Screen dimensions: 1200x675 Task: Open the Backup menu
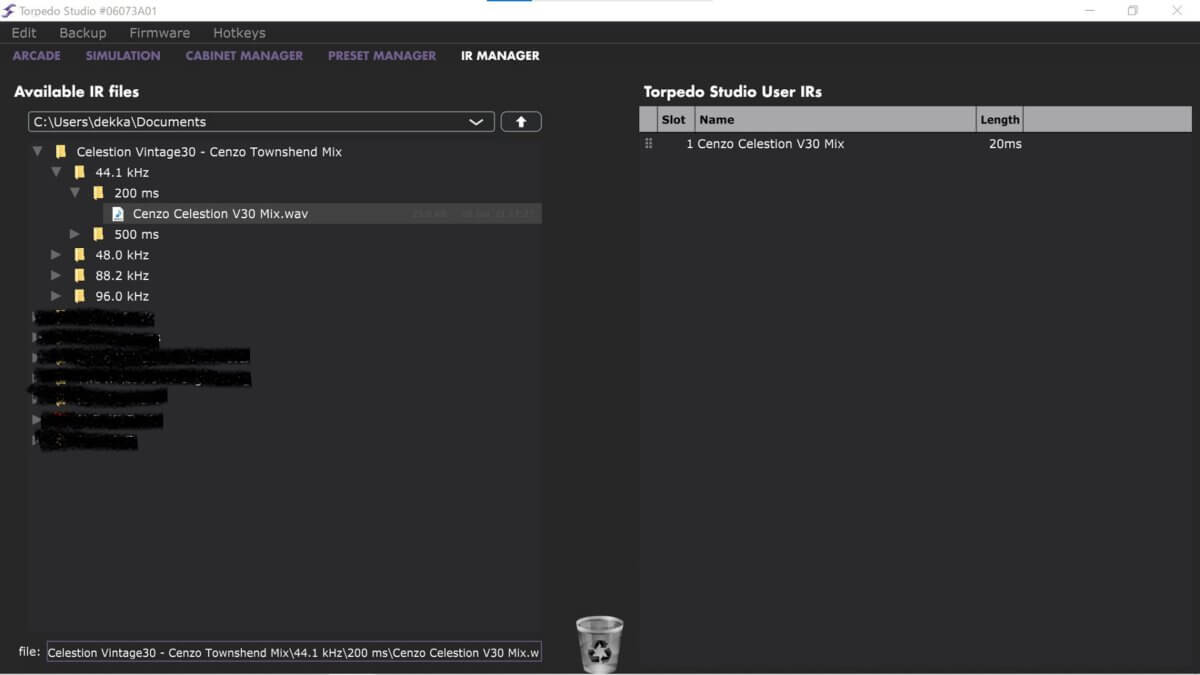click(x=83, y=33)
